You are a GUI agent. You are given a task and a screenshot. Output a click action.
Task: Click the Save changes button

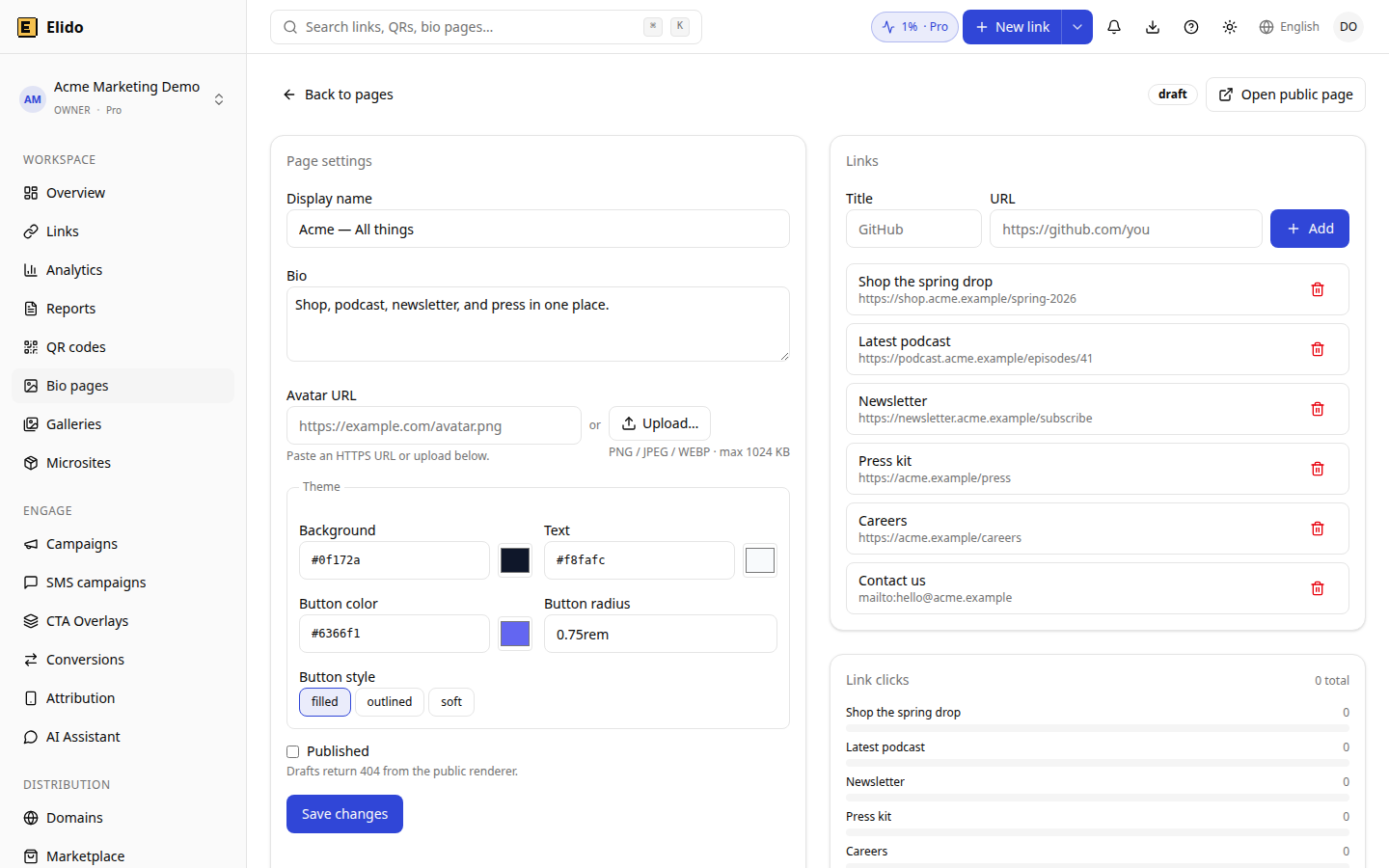point(344,814)
